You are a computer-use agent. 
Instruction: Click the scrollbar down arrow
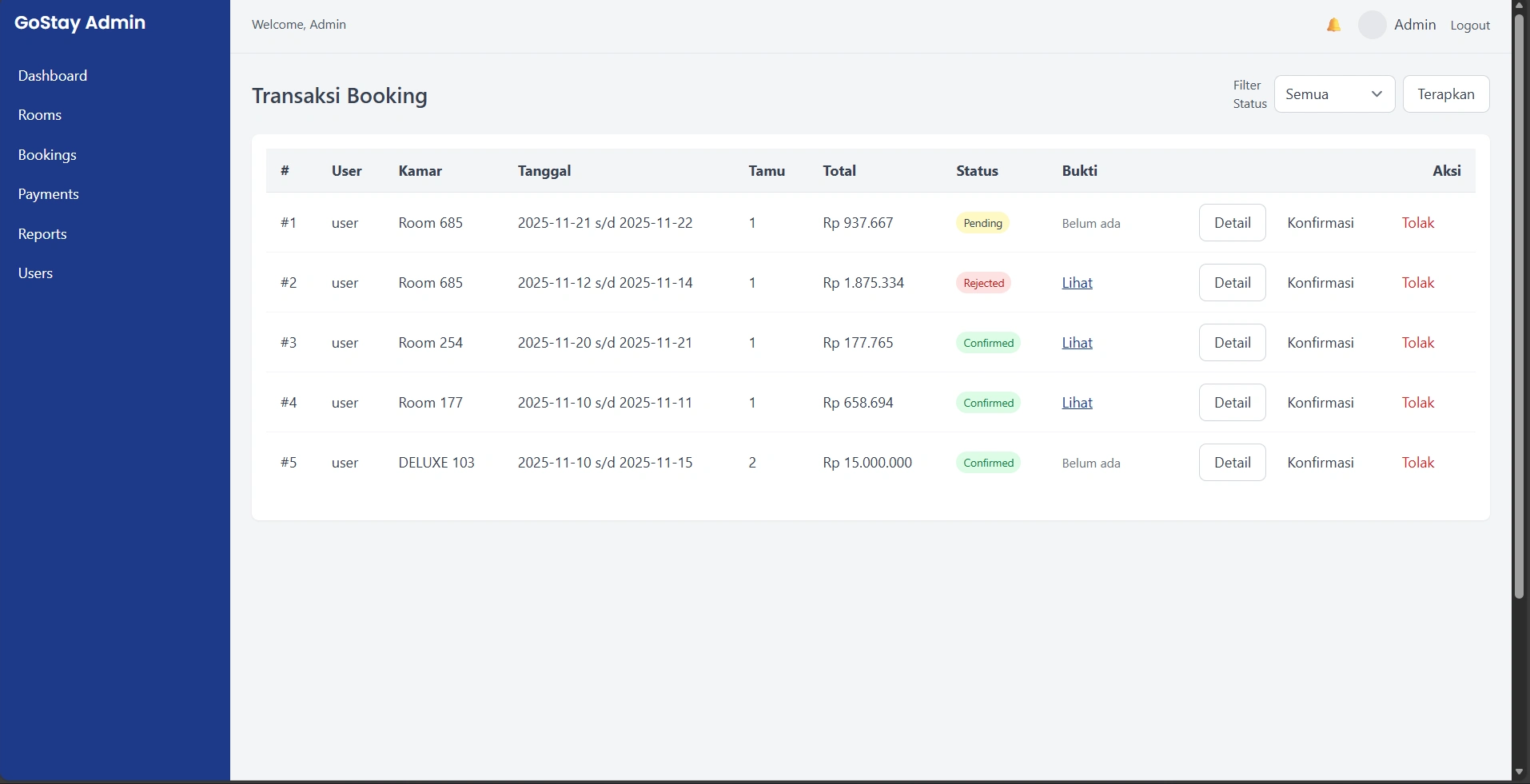pos(1520,772)
